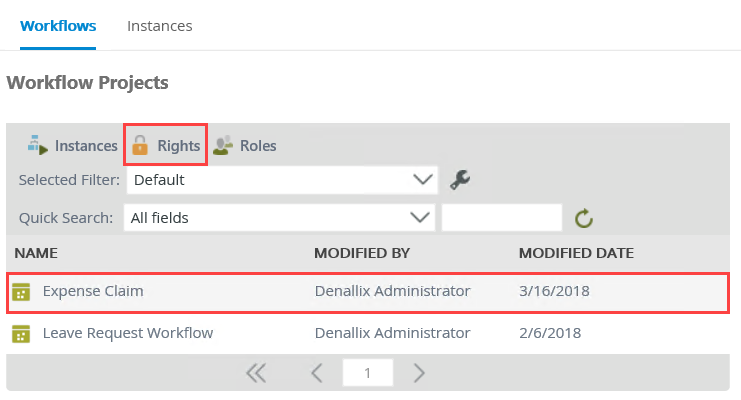Click the Roles users icon
The image size is (741, 400).
tap(223, 146)
